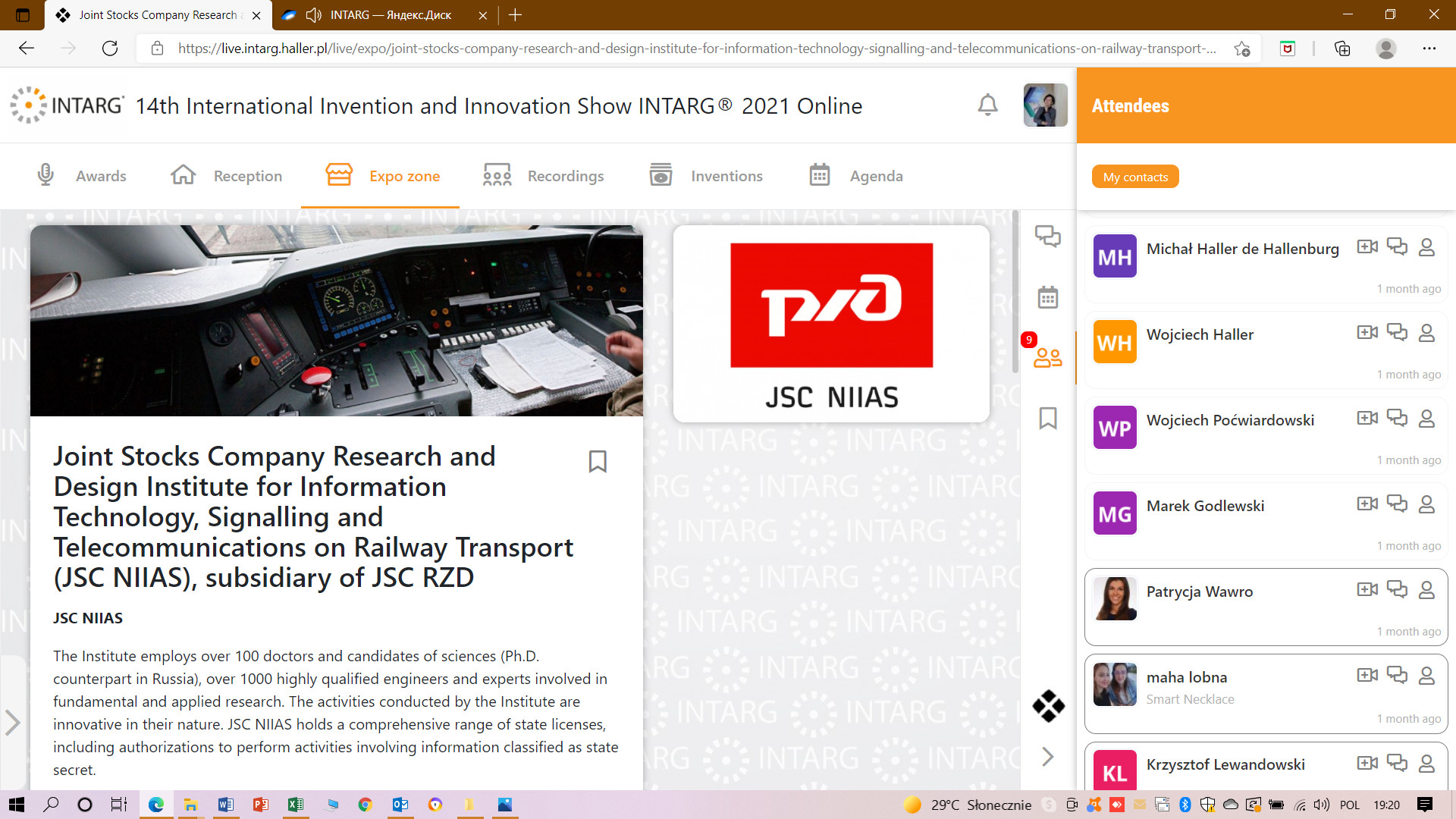The image size is (1456, 819).
Task: Open chat with Patrycja Wawro
Action: coord(1397,589)
